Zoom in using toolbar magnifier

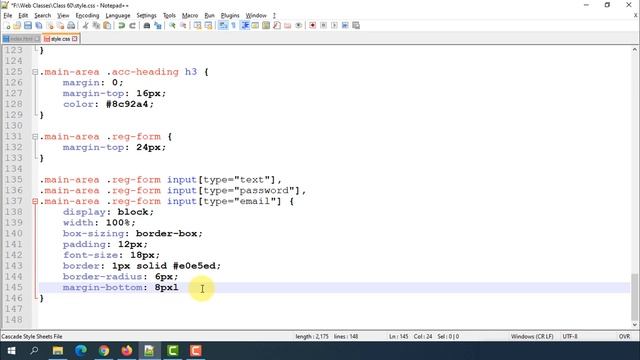click(x=172, y=26)
